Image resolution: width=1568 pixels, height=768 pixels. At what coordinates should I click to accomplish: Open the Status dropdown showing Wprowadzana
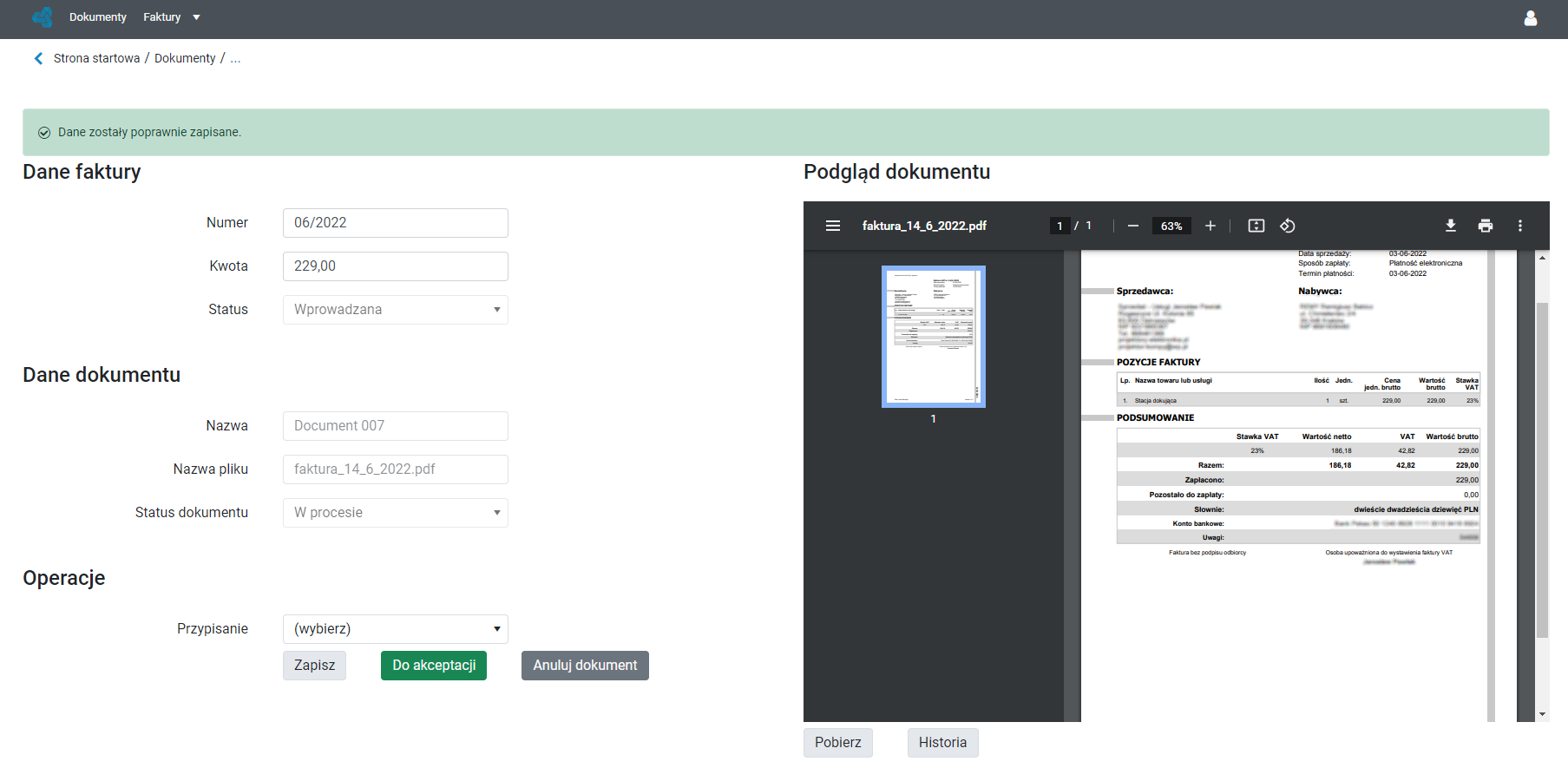[396, 310]
